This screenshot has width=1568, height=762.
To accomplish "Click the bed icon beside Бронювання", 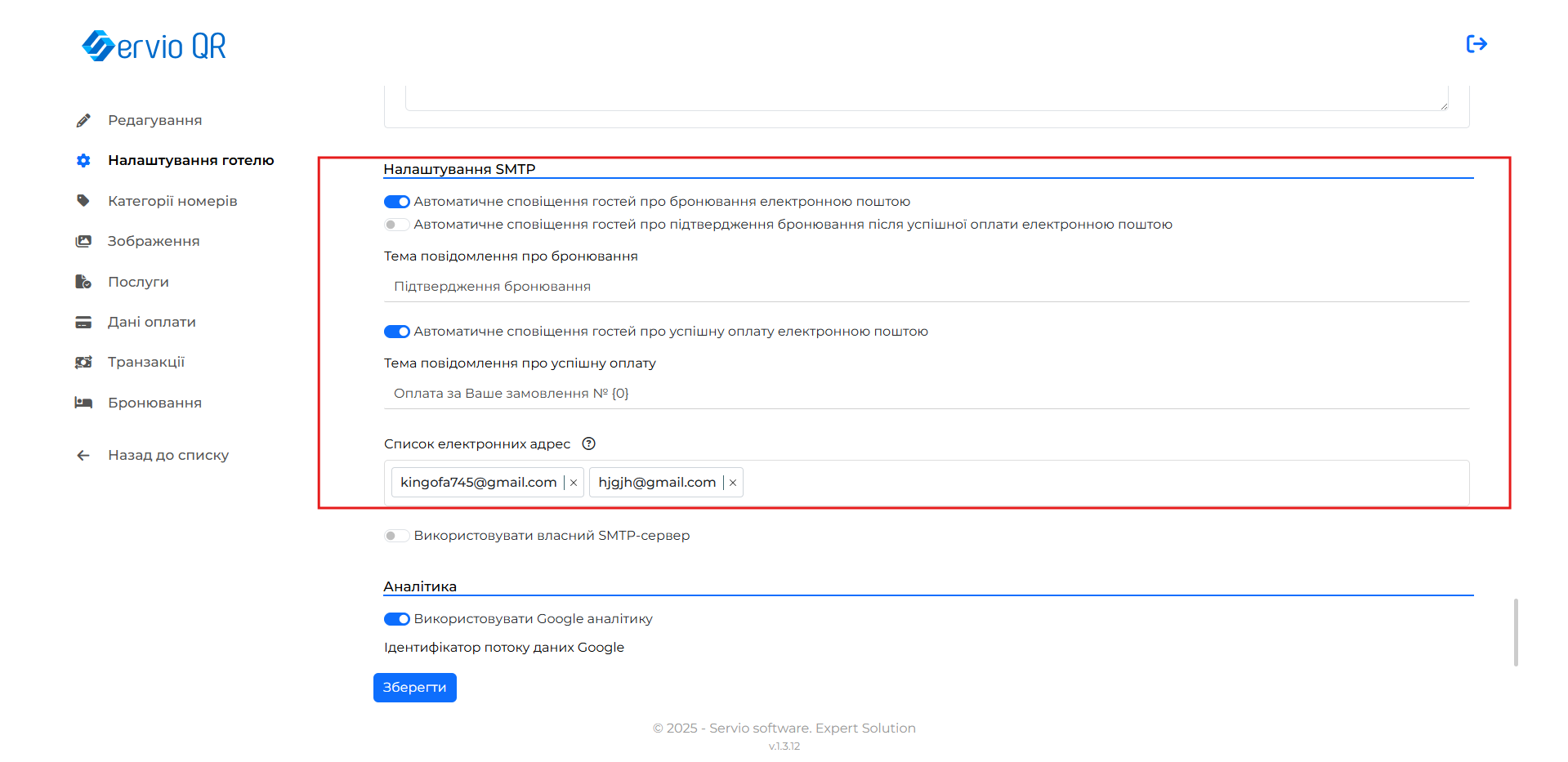I will 83,403.
